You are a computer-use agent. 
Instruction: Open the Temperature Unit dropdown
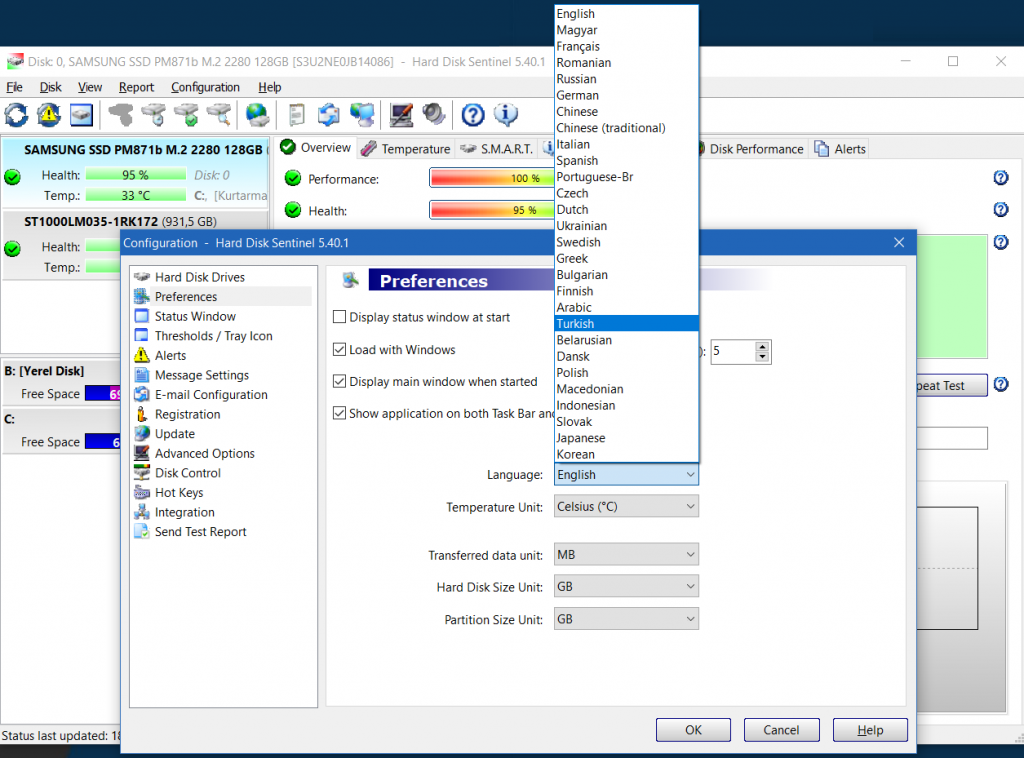(626, 507)
